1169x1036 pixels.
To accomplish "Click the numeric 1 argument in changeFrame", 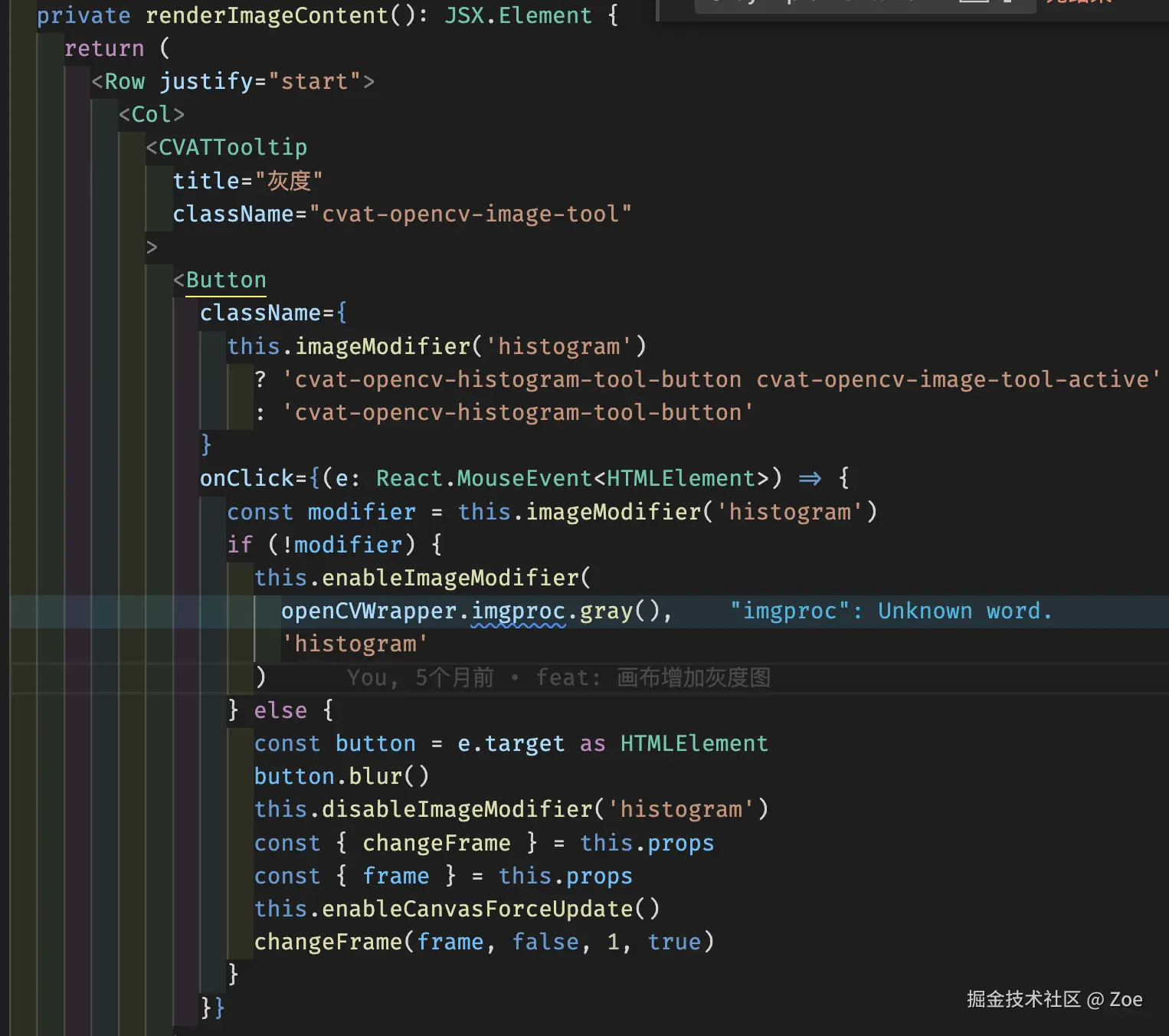I will [x=613, y=942].
